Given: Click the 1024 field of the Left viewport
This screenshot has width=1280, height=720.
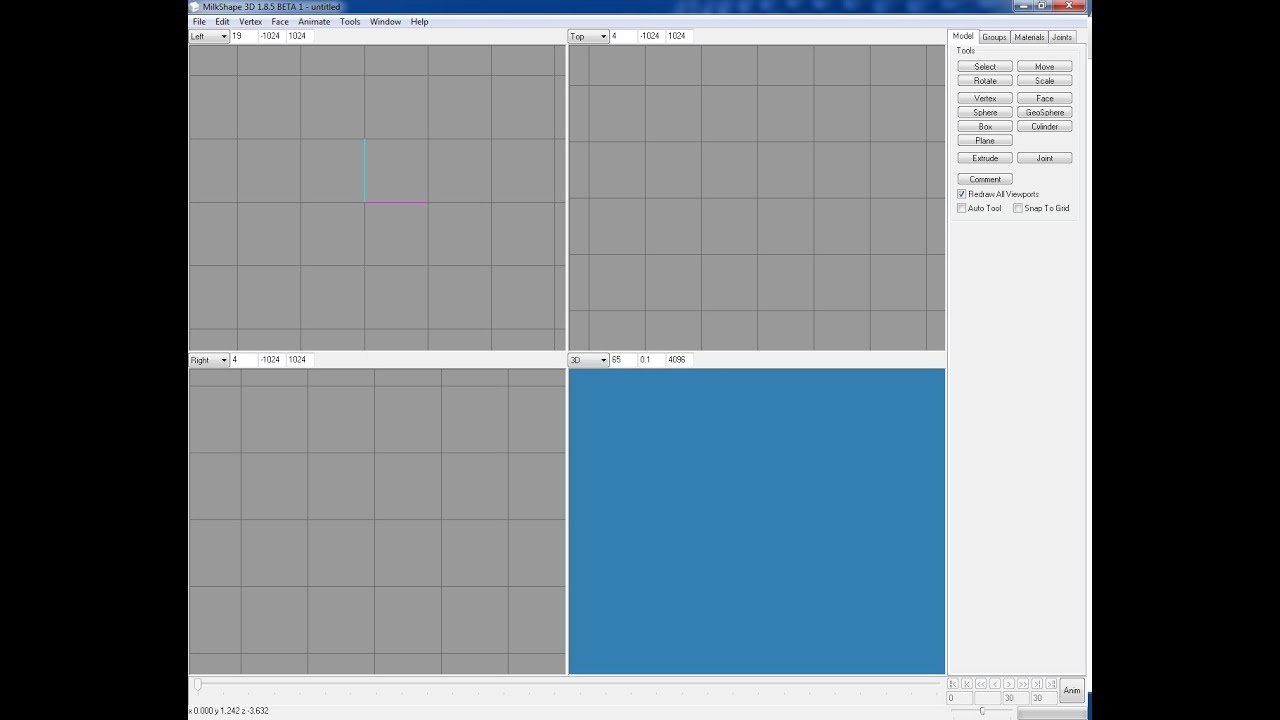Looking at the screenshot, I should [299, 36].
